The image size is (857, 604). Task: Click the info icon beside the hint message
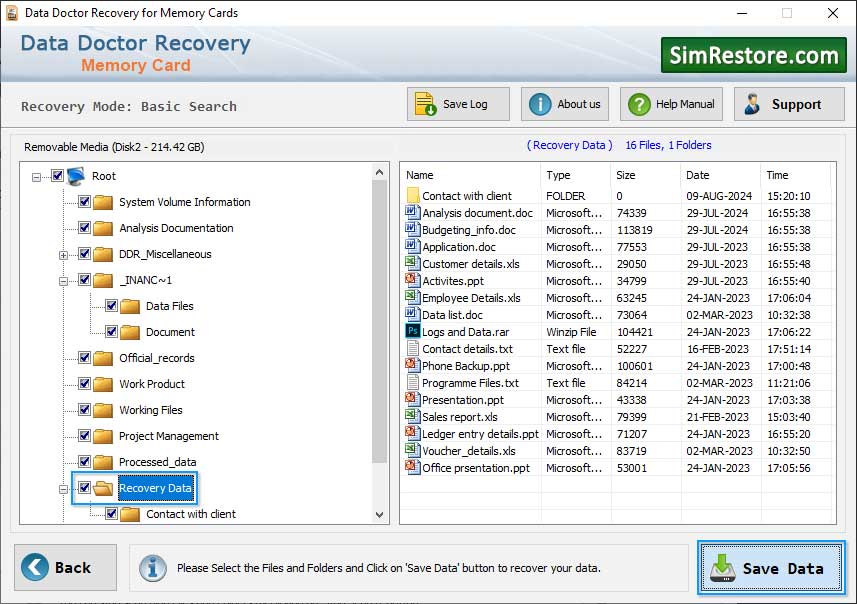click(x=152, y=568)
